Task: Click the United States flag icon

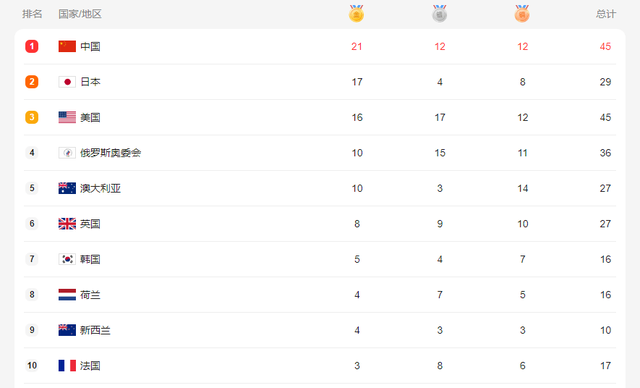Action: point(67,118)
